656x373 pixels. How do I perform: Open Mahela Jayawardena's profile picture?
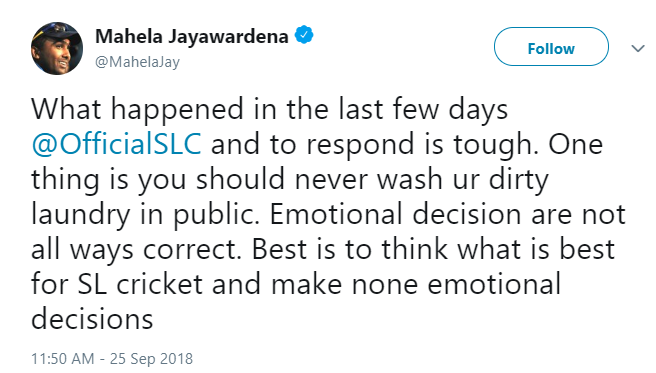coord(57,49)
